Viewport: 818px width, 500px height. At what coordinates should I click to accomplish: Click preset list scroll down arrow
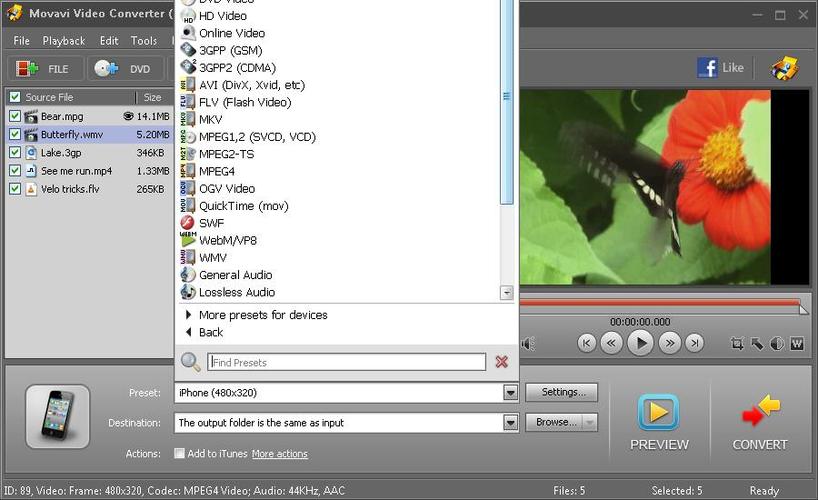506,293
